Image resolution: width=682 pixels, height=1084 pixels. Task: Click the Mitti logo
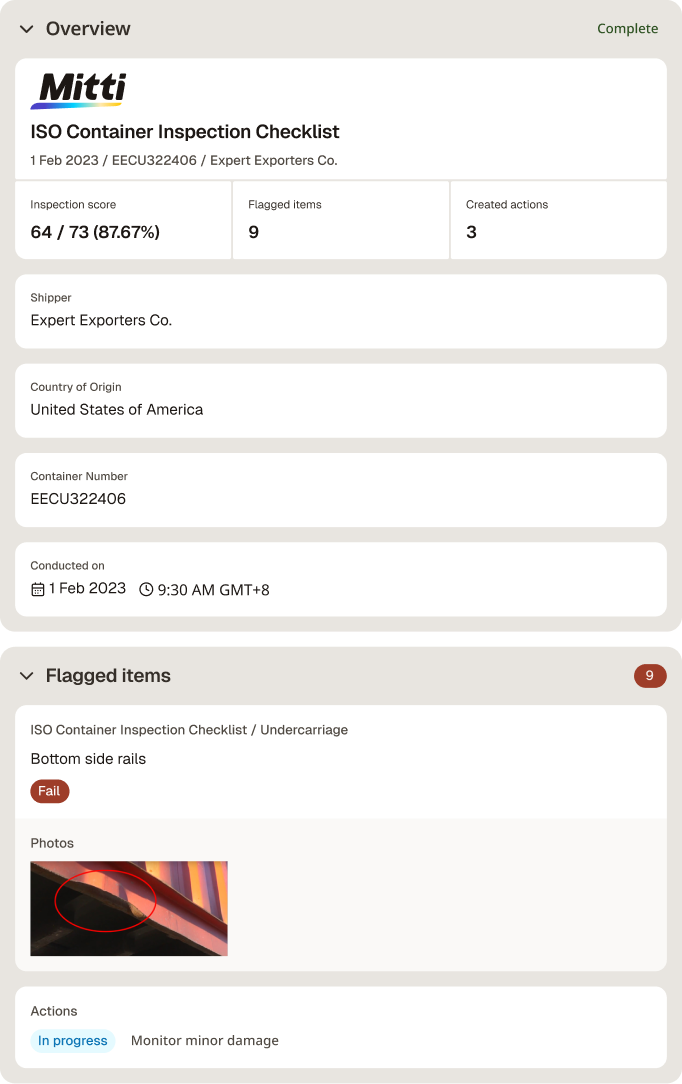tap(78, 91)
